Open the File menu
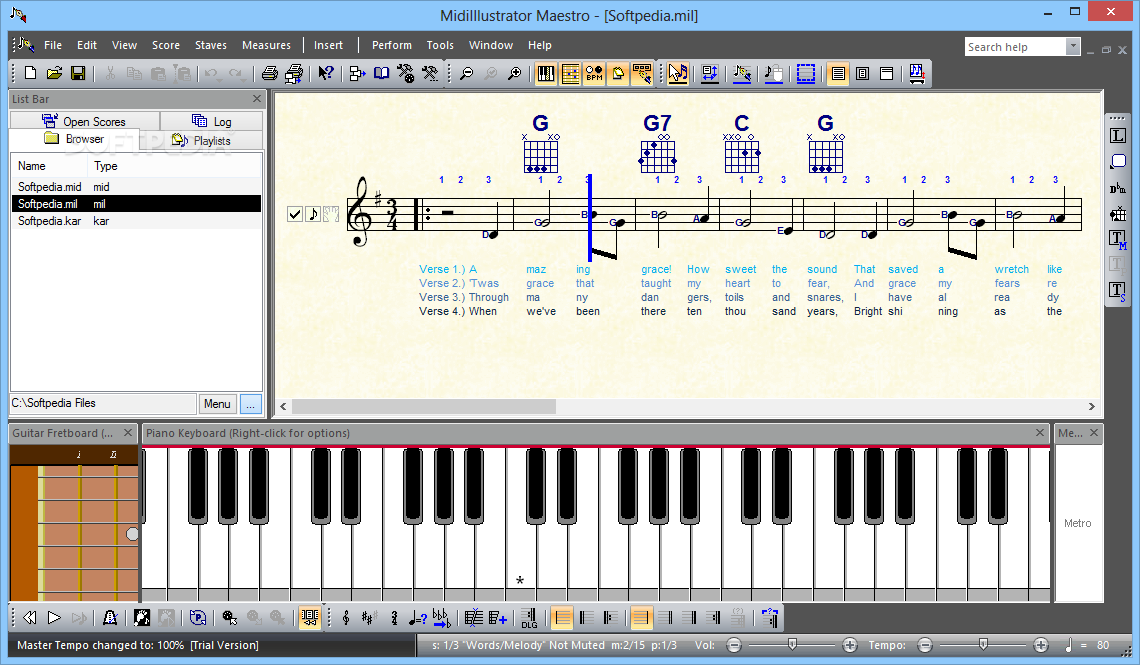Viewport: 1140px width, 665px height. (53, 45)
